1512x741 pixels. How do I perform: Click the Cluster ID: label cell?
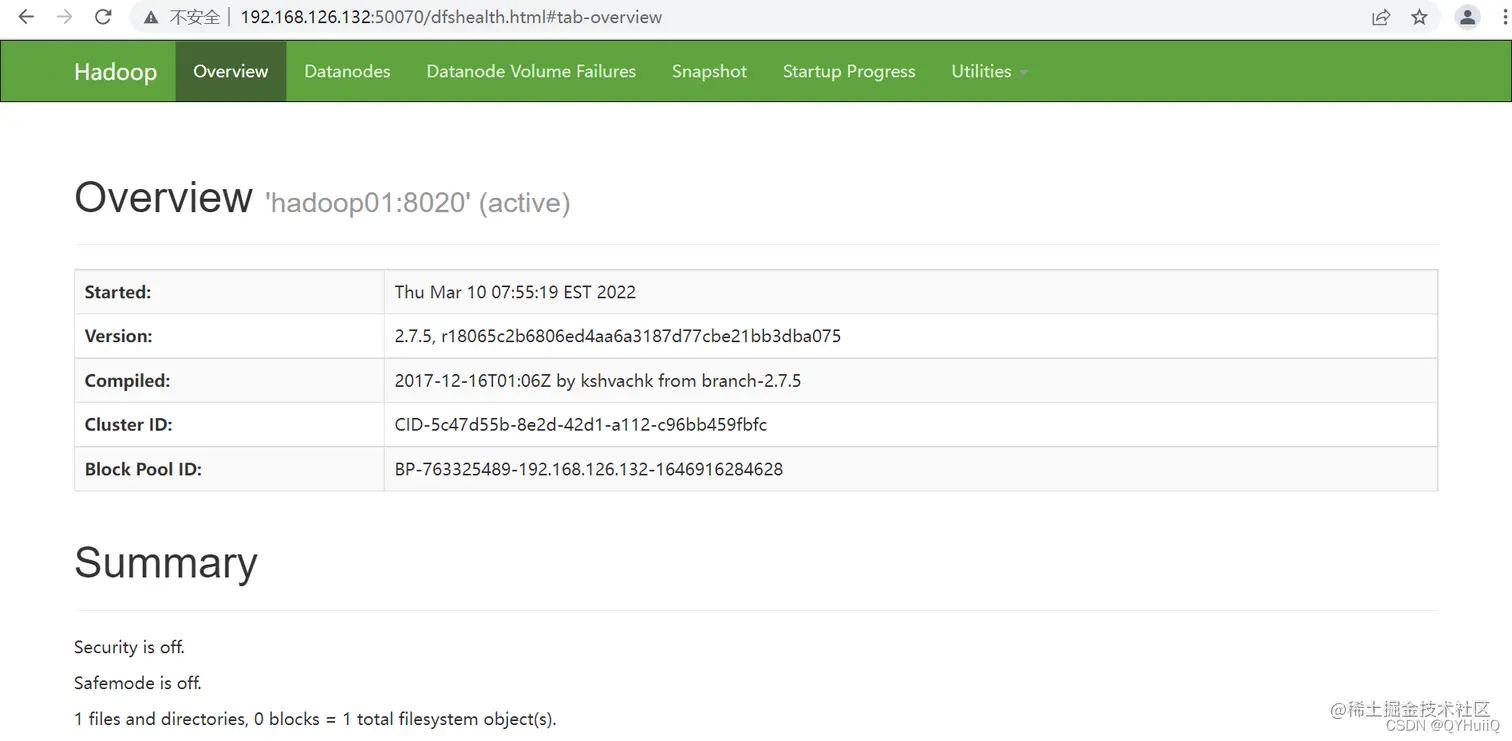(229, 424)
